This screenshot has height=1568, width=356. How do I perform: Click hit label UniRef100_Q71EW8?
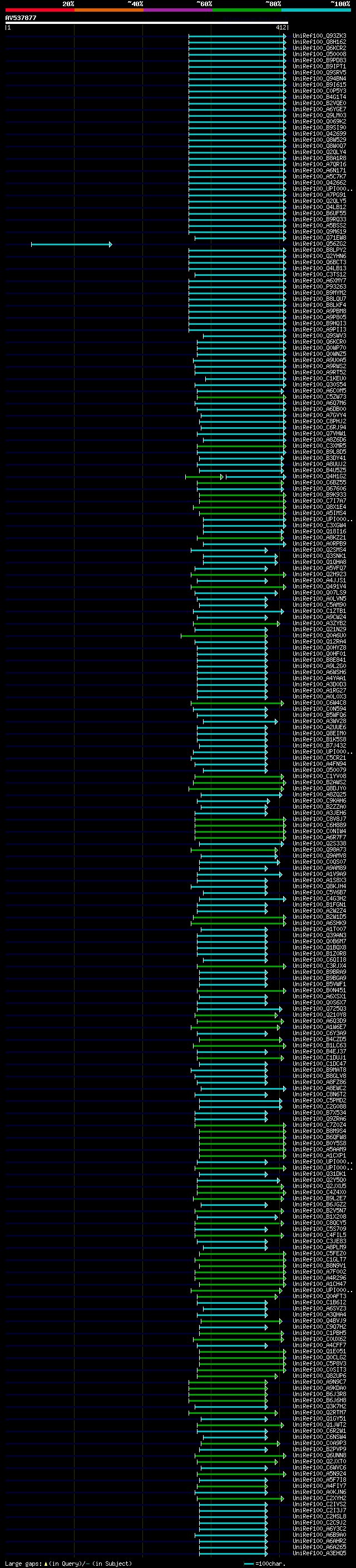[319, 238]
